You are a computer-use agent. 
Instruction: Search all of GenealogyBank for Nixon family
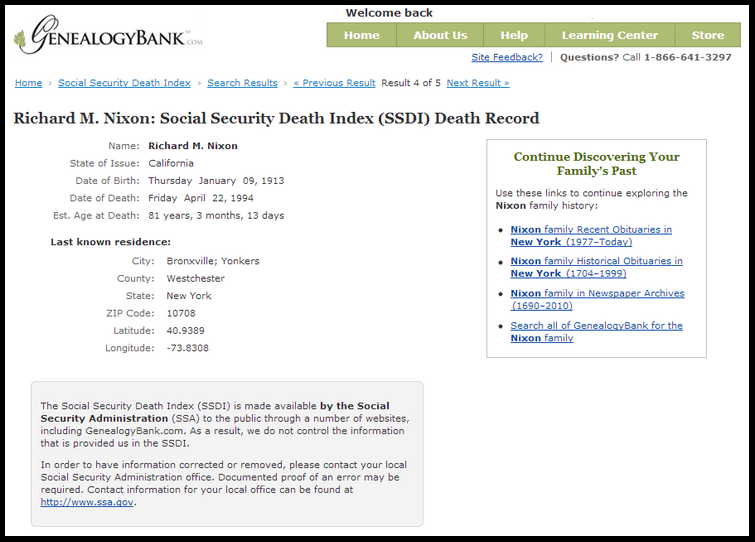tap(596, 332)
